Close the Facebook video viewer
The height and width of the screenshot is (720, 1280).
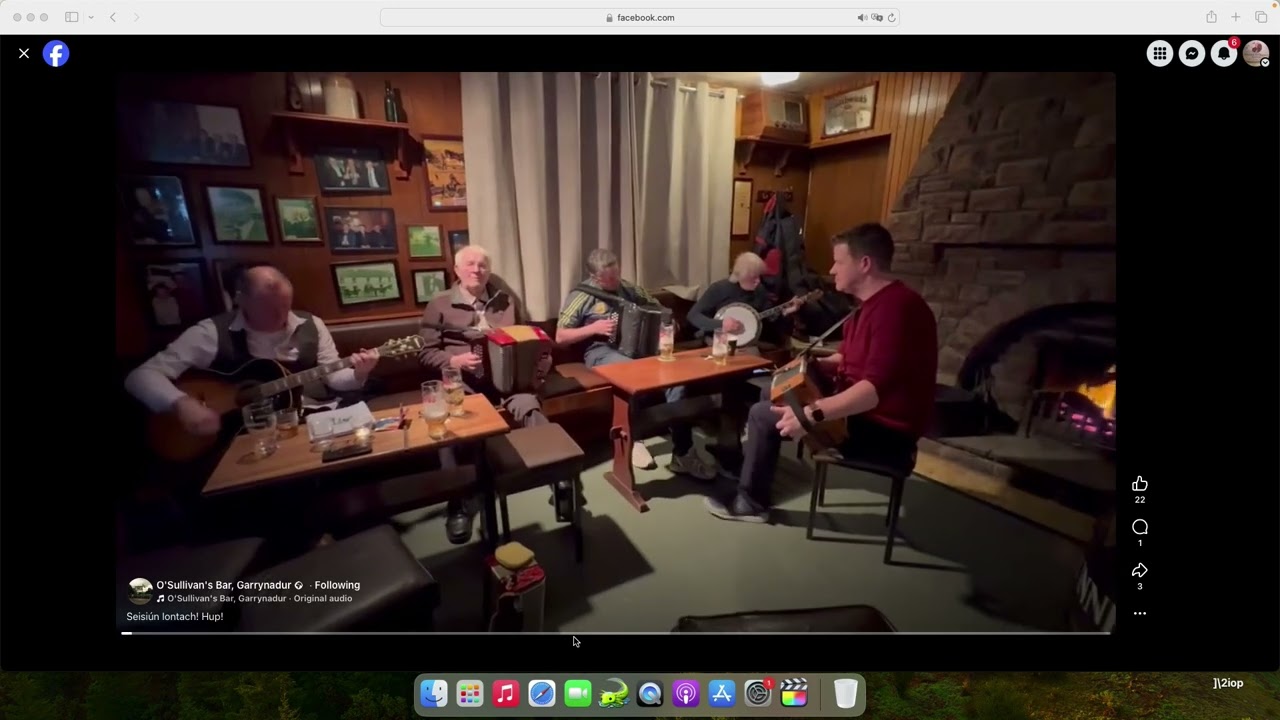point(24,54)
